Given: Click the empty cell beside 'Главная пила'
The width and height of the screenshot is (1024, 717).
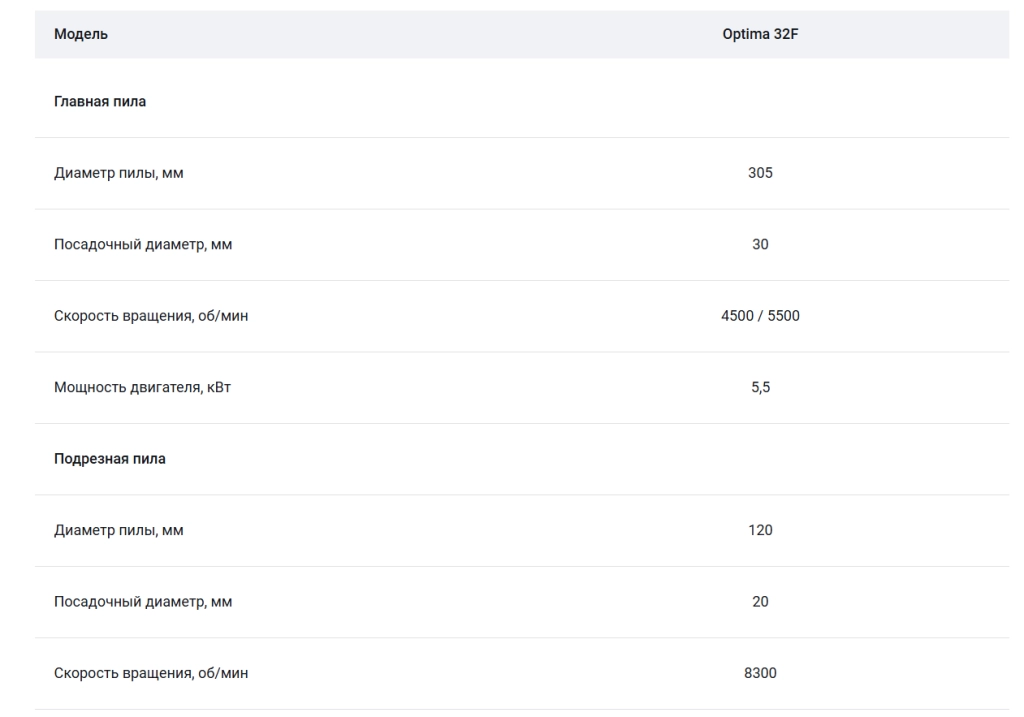Looking at the screenshot, I should pyautogui.click(x=760, y=101).
